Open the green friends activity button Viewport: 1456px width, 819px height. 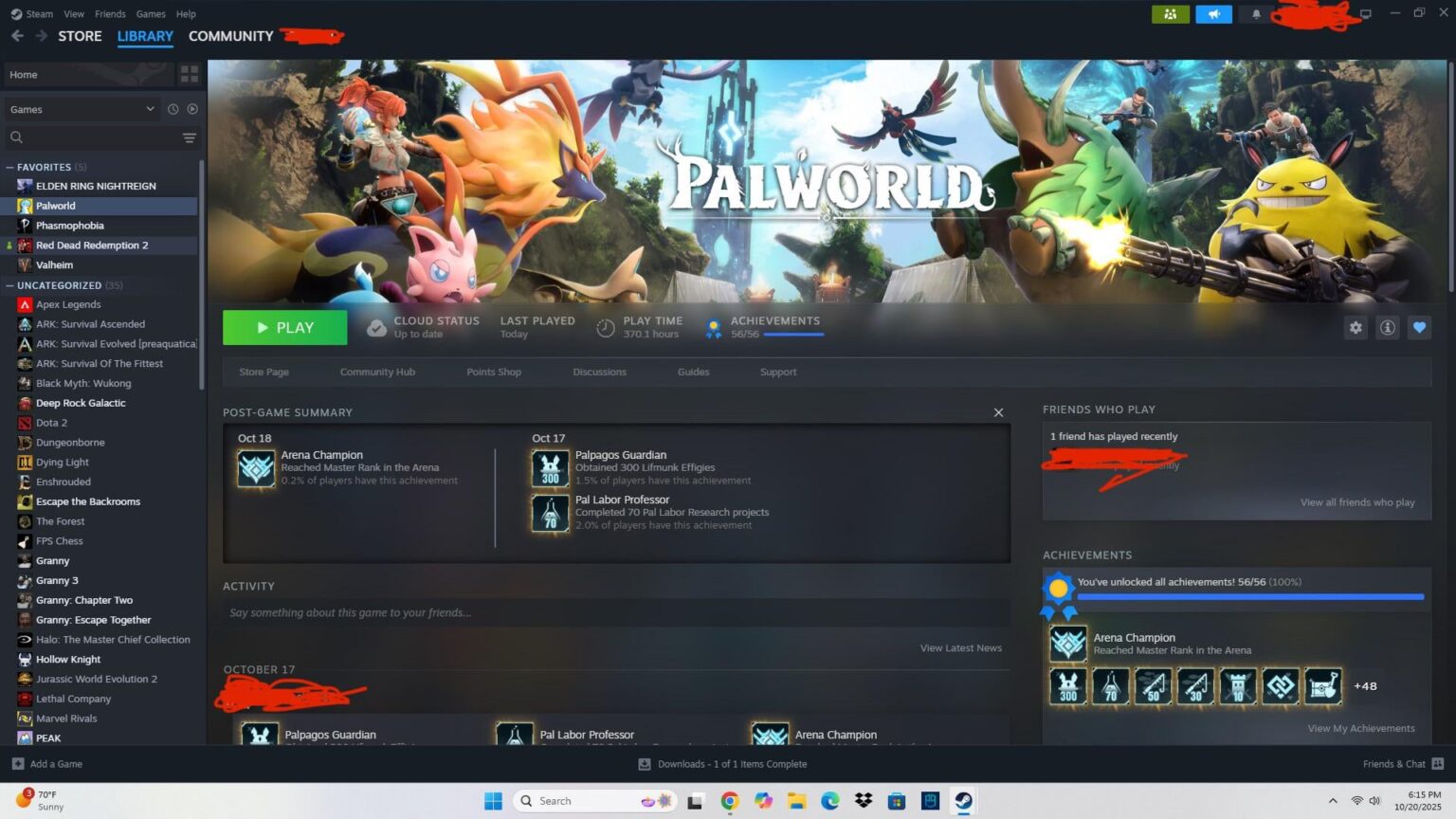point(1171,14)
